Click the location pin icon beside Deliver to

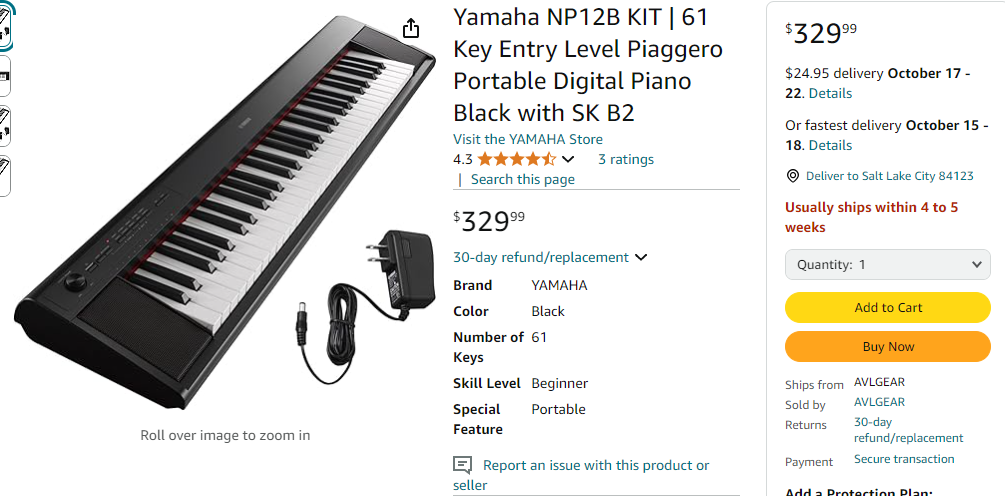793,176
